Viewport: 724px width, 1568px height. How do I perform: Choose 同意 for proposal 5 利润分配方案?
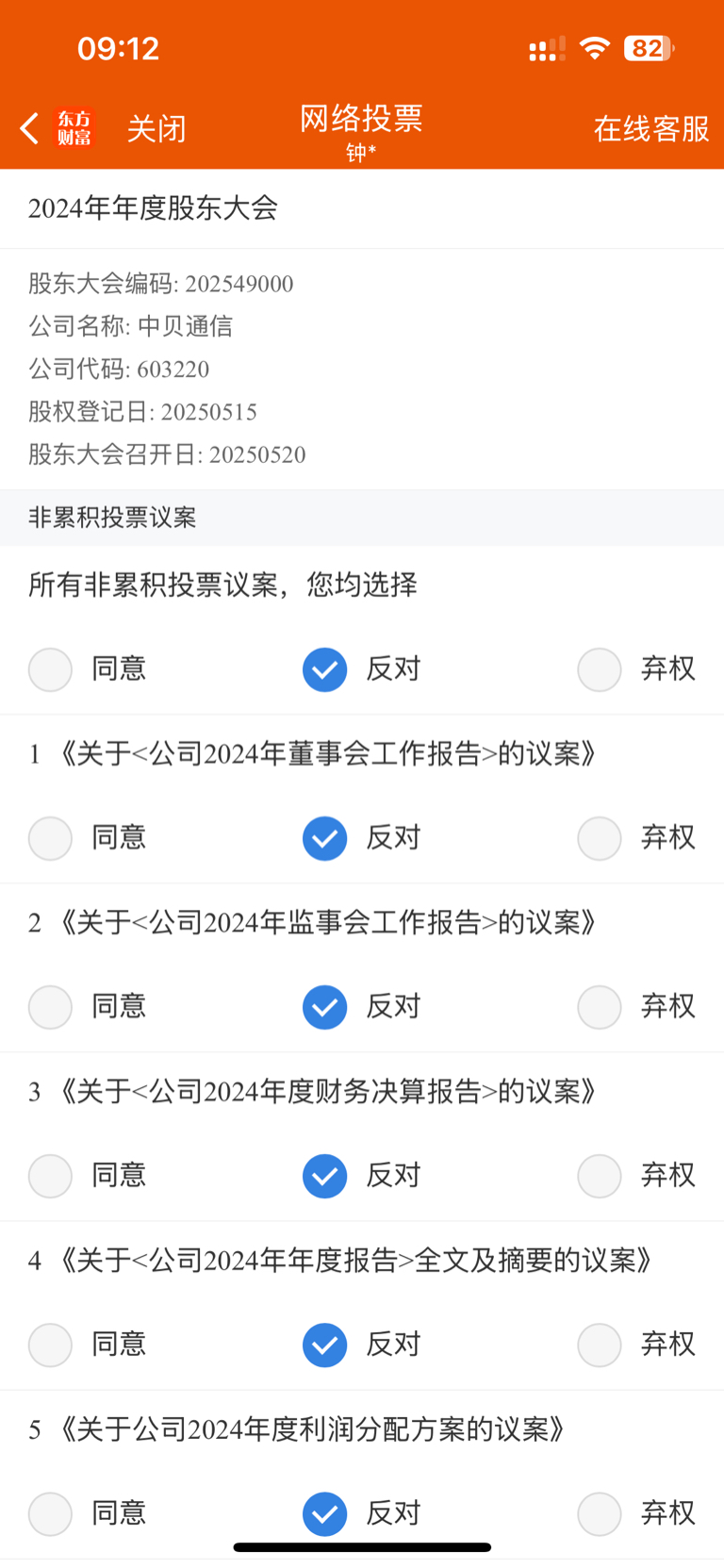click(x=51, y=1513)
